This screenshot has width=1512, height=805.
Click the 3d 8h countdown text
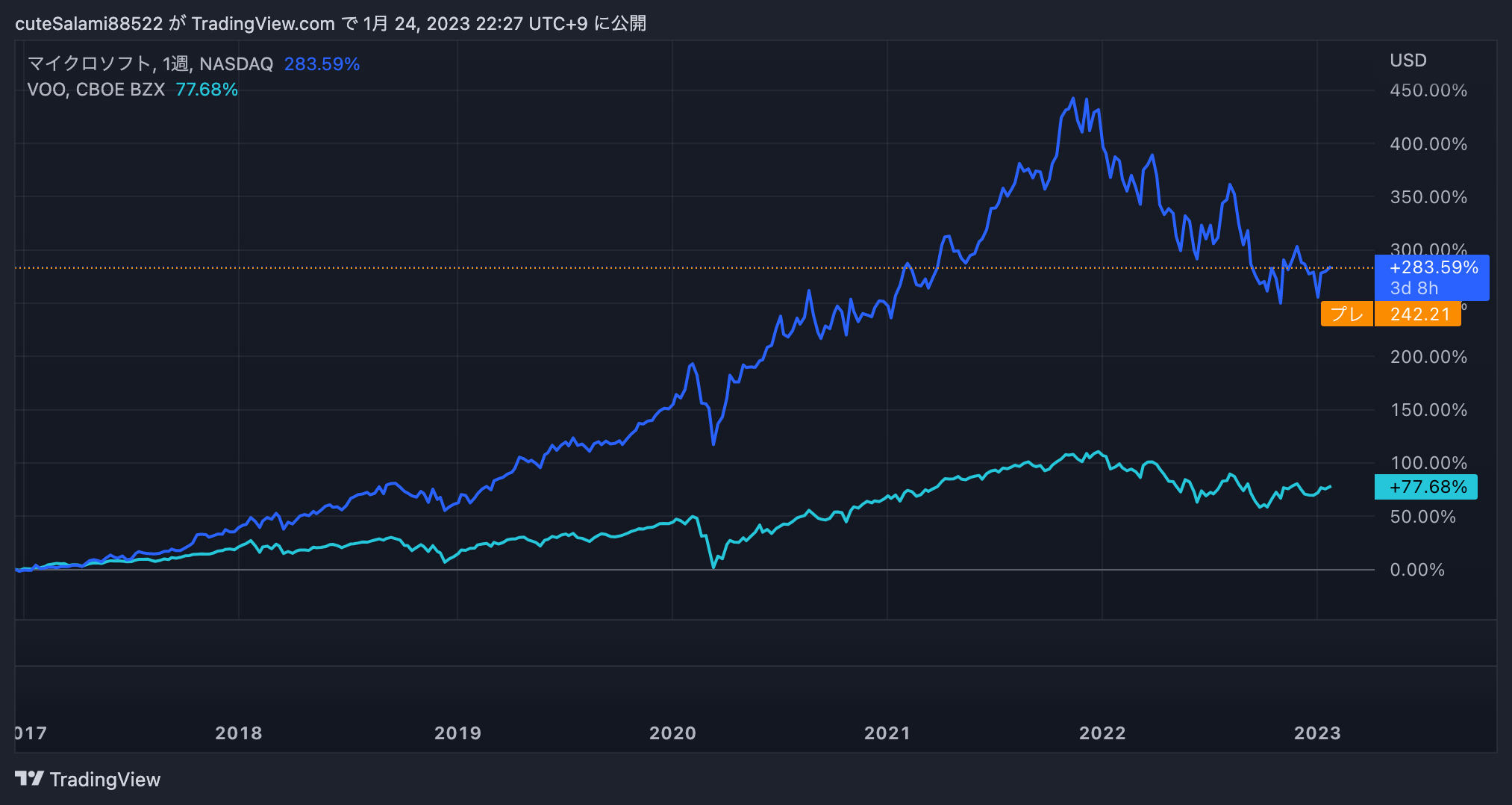1413,288
